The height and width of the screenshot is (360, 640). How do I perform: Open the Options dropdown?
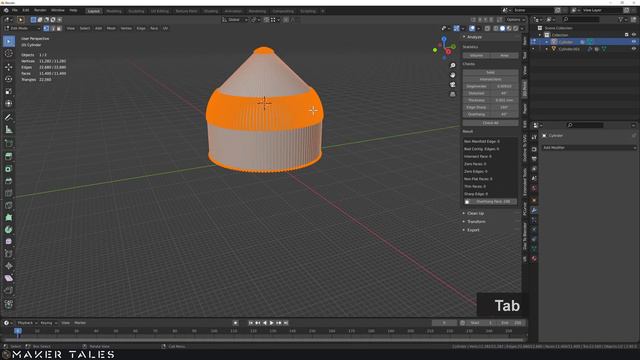click(515, 20)
